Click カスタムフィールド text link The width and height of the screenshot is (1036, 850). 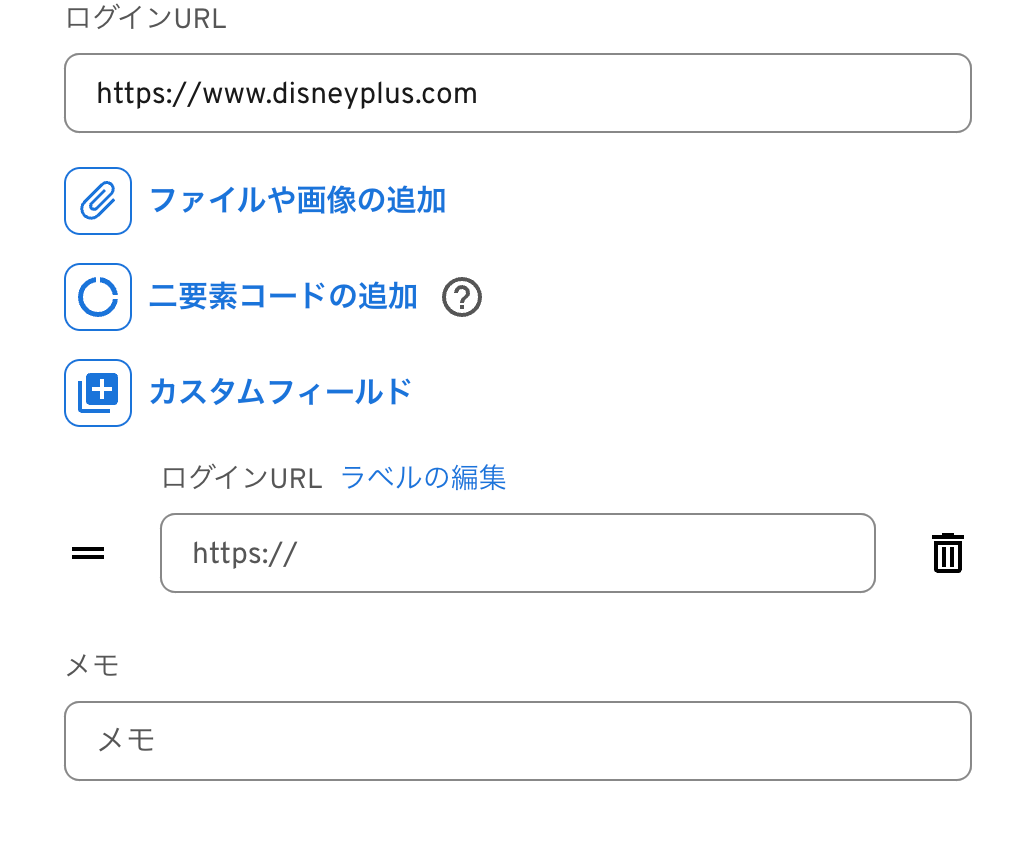point(280,392)
